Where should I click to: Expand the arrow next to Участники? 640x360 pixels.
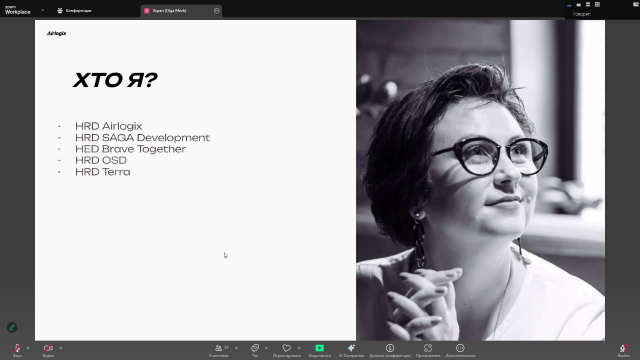[x=236, y=348]
